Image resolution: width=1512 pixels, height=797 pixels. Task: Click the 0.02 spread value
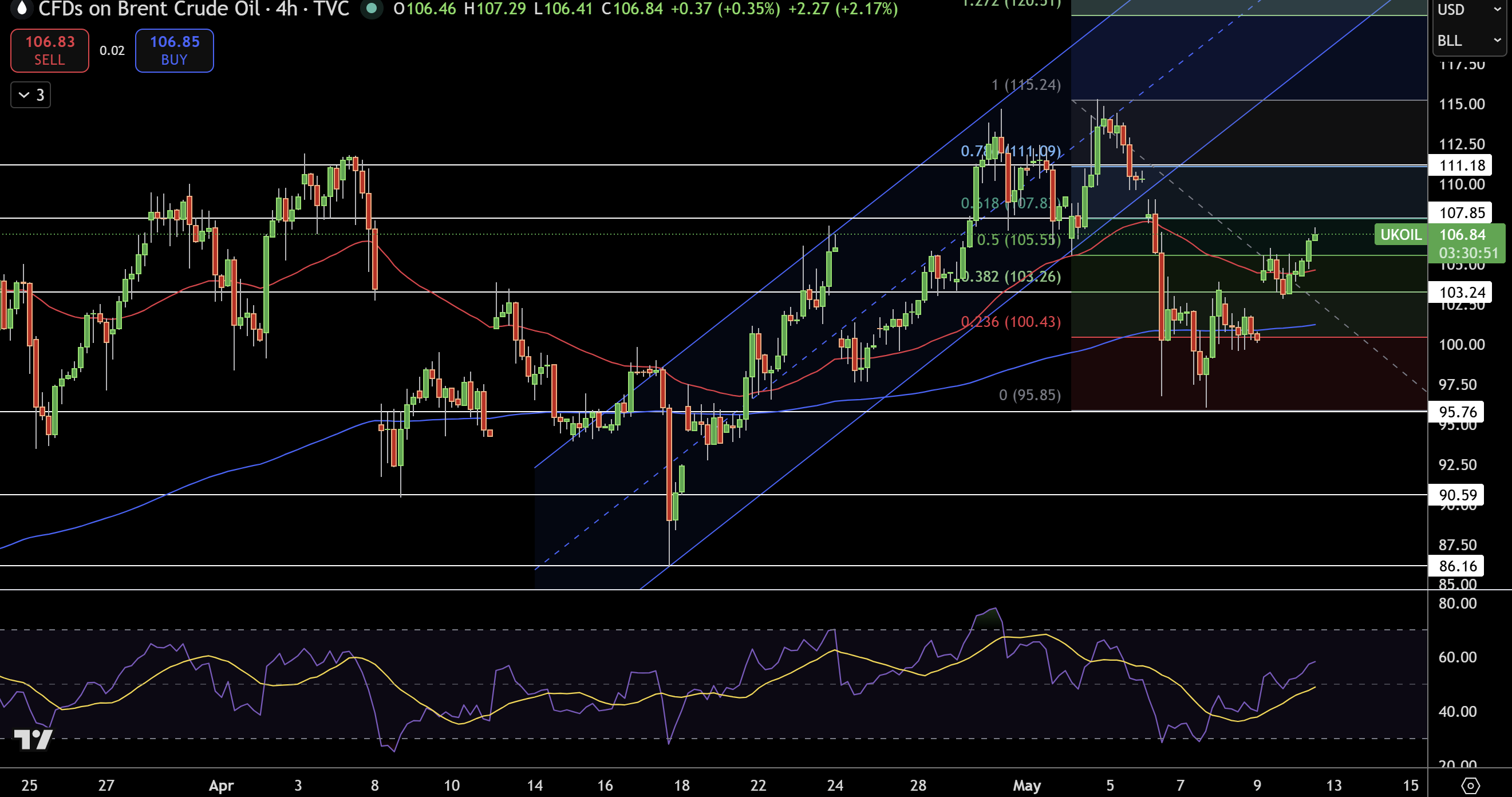(x=112, y=50)
